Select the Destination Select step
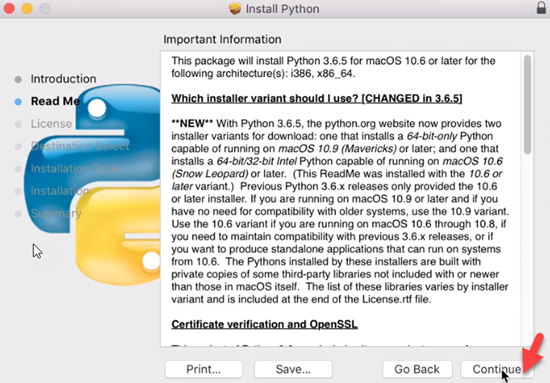Viewport: 550px width, 383px height. point(80,146)
